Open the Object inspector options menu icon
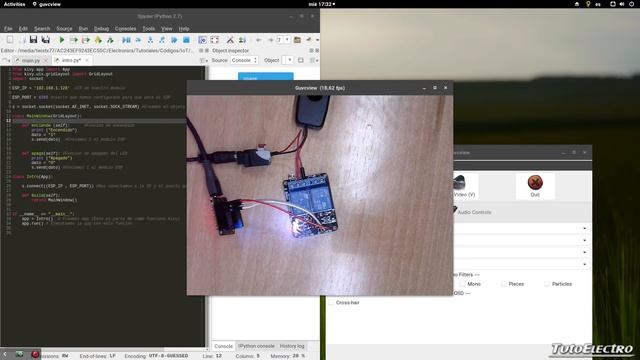The width and height of the screenshot is (640, 360). [313, 60]
